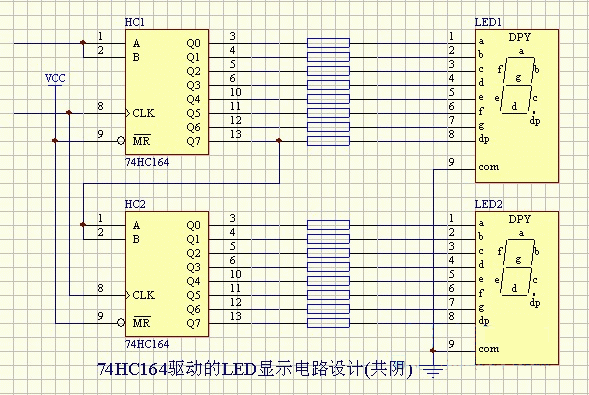Click the B input label on HC2
The height and width of the screenshot is (395, 589).
point(136,239)
